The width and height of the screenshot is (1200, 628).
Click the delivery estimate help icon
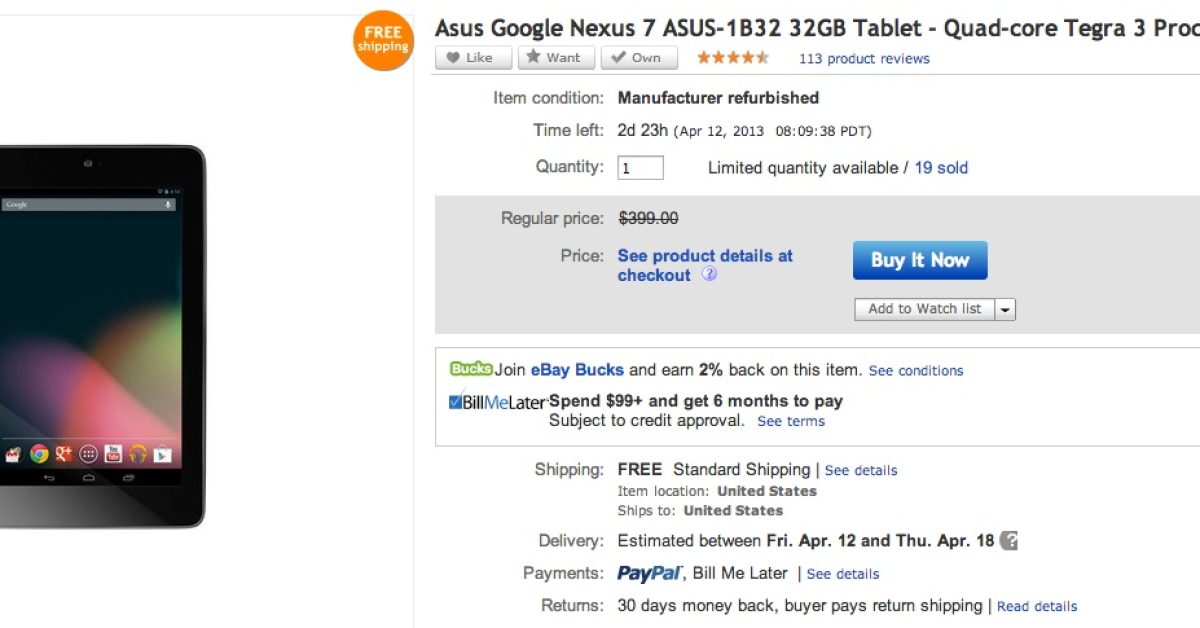pos(1009,541)
